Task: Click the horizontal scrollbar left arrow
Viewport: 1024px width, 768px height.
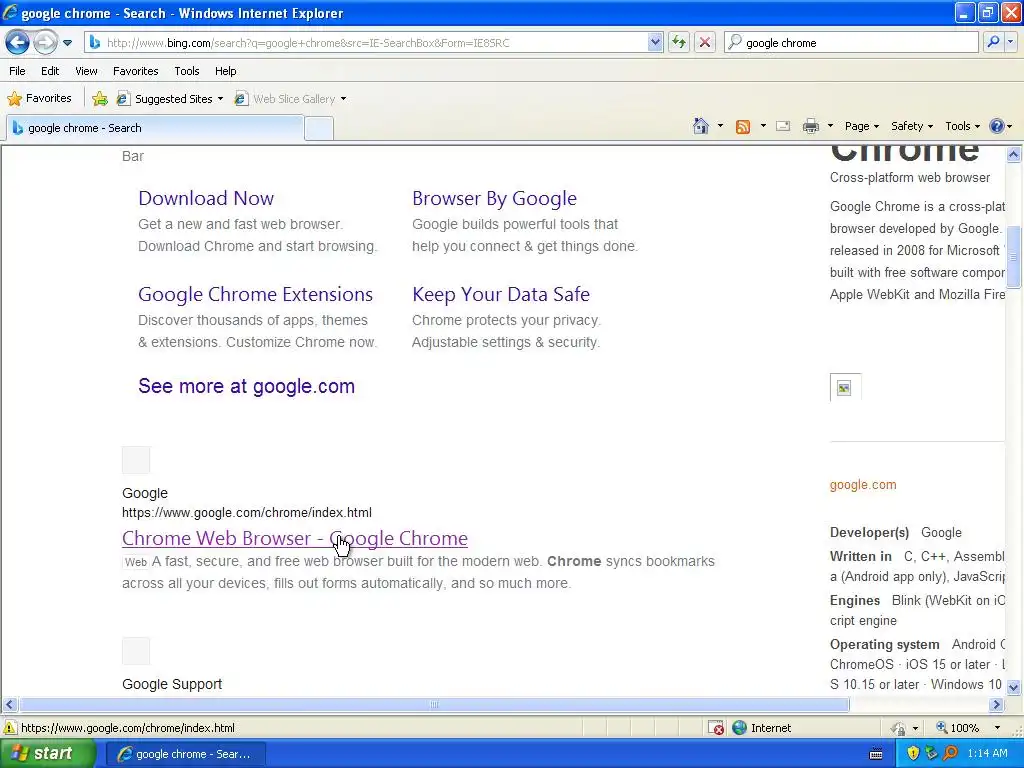Action: tap(9, 705)
